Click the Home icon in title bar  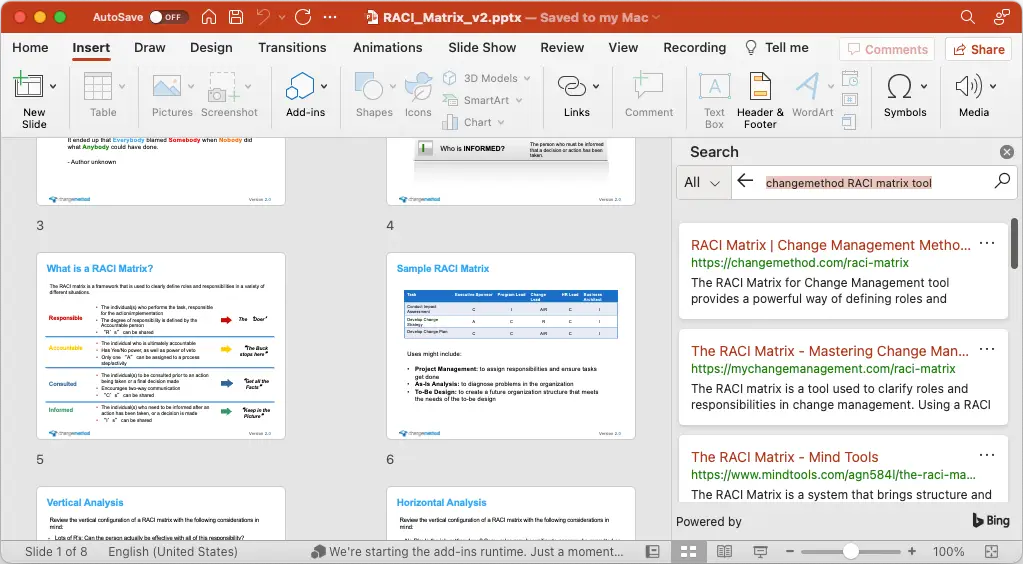209,17
